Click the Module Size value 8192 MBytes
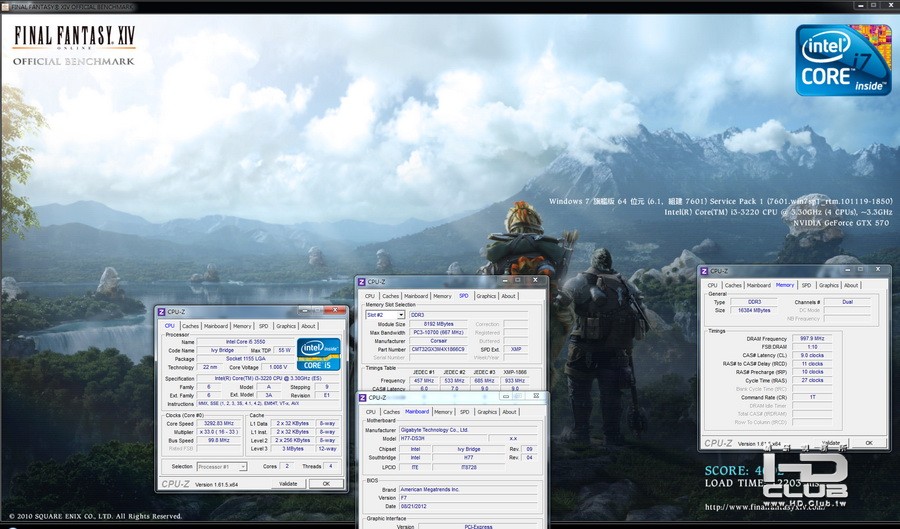Image resolution: width=900 pixels, height=529 pixels. (439, 324)
